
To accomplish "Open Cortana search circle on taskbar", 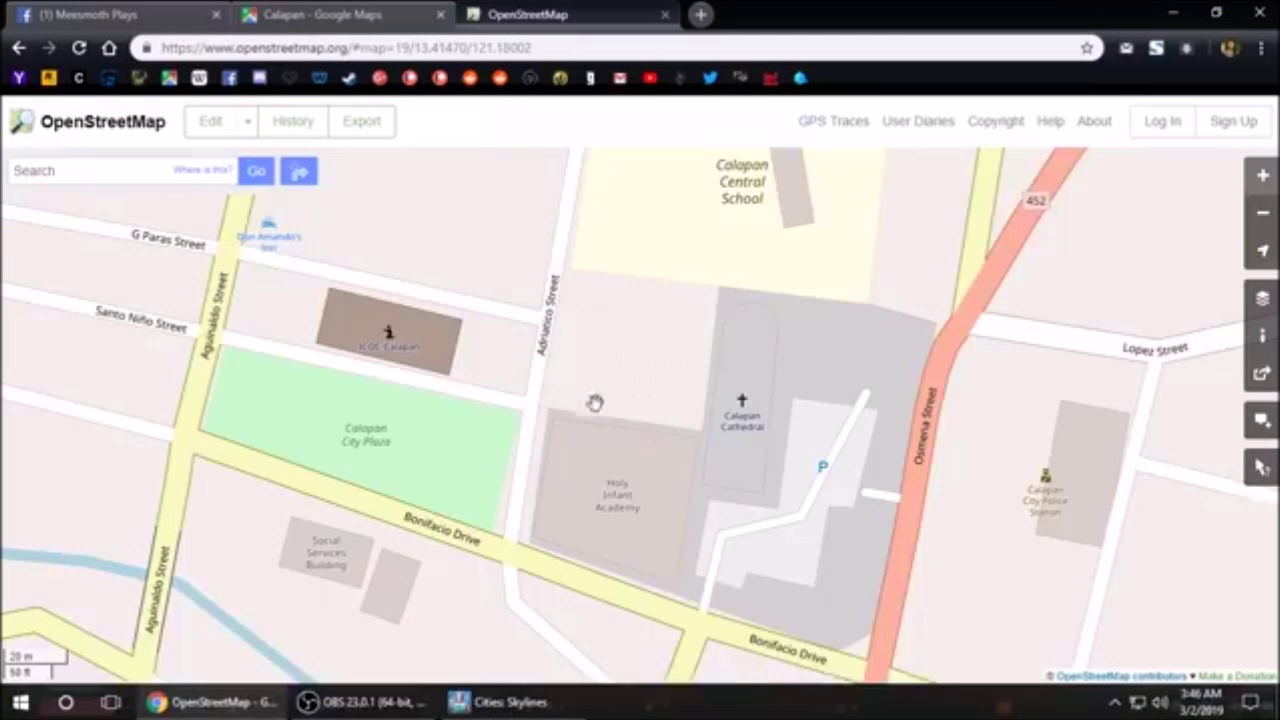I will [x=66, y=702].
